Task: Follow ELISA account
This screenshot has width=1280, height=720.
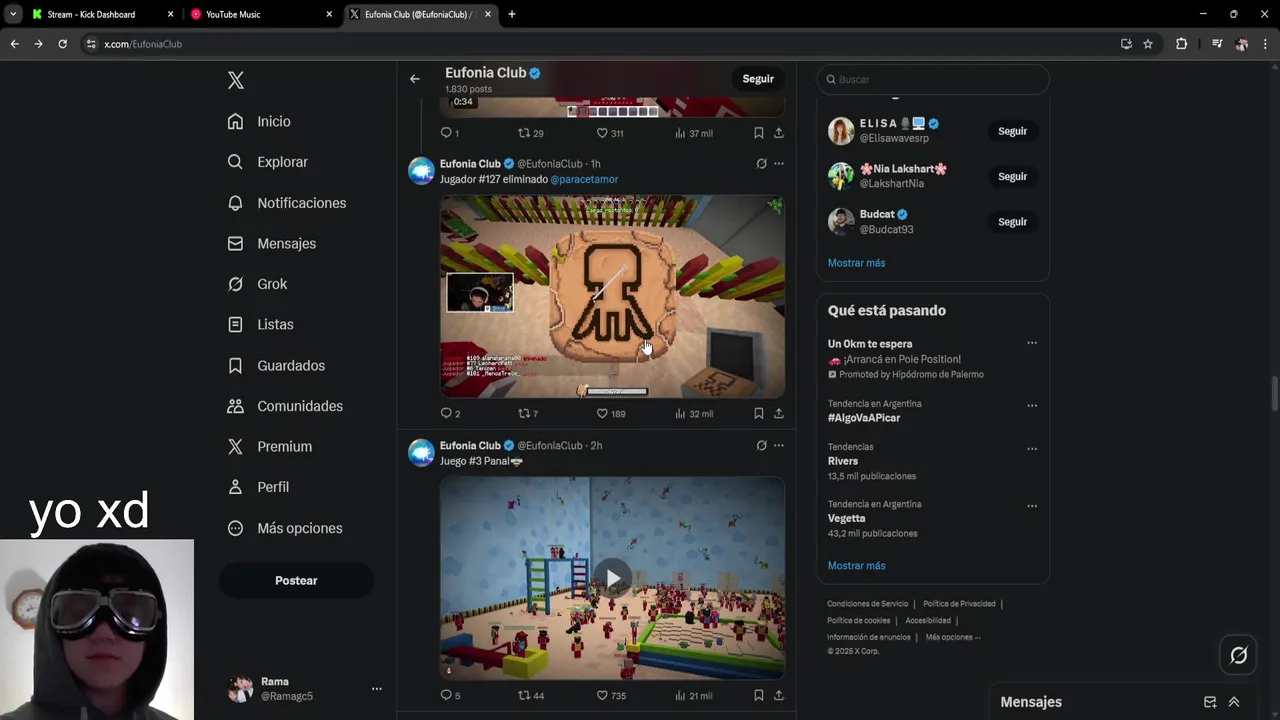Action: pyautogui.click(x=1012, y=131)
